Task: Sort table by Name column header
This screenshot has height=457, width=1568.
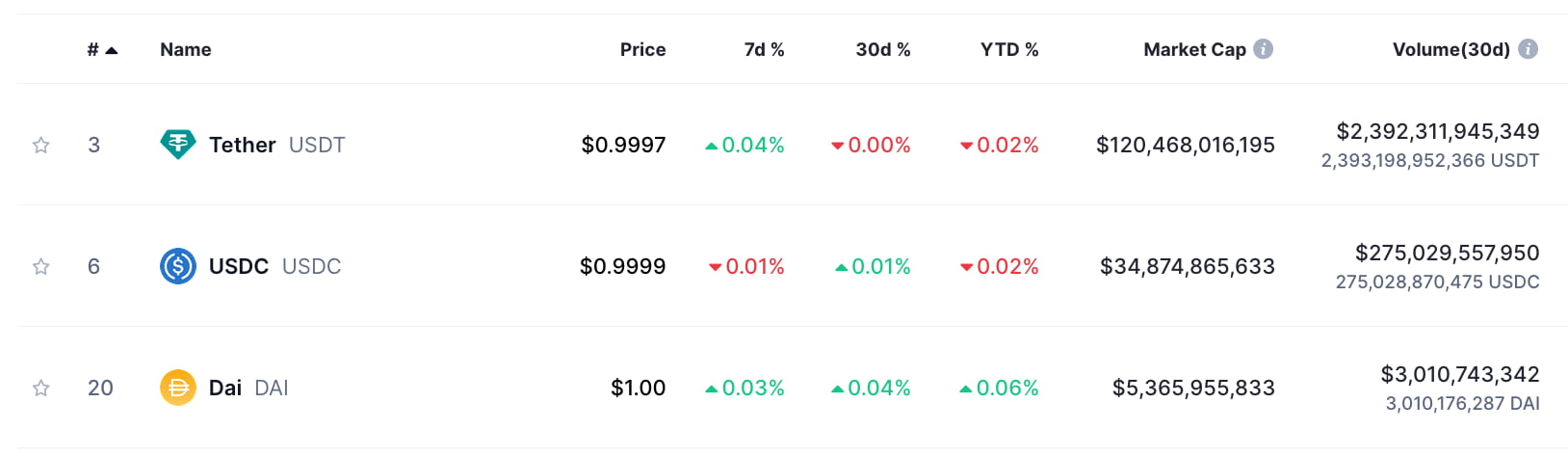Action: (185, 49)
